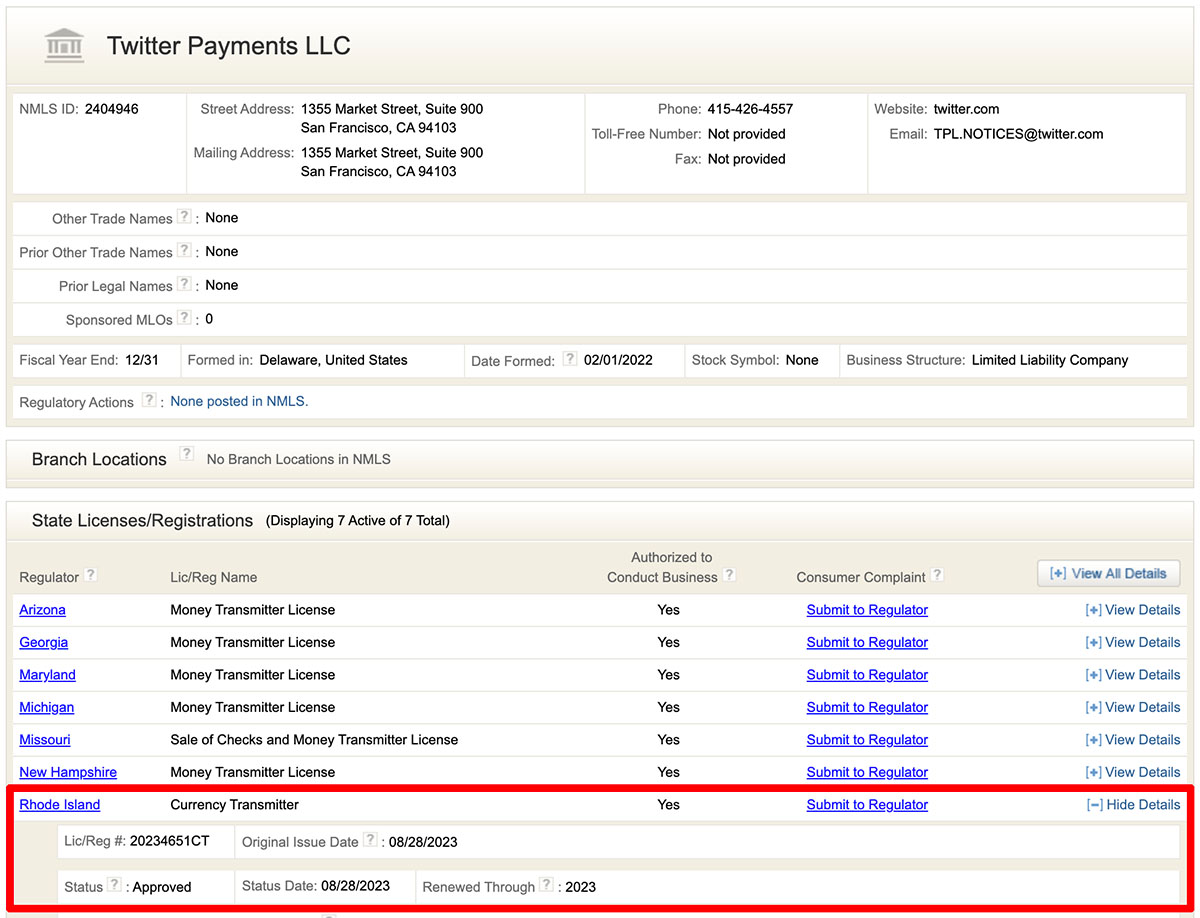The height and width of the screenshot is (918, 1200).
Task: Follow the Georgia regulator link
Action: [44, 642]
